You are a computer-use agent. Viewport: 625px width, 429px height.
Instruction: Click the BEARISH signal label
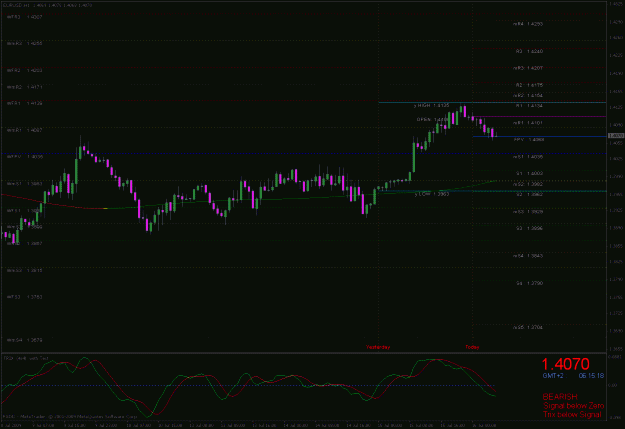click(x=560, y=397)
